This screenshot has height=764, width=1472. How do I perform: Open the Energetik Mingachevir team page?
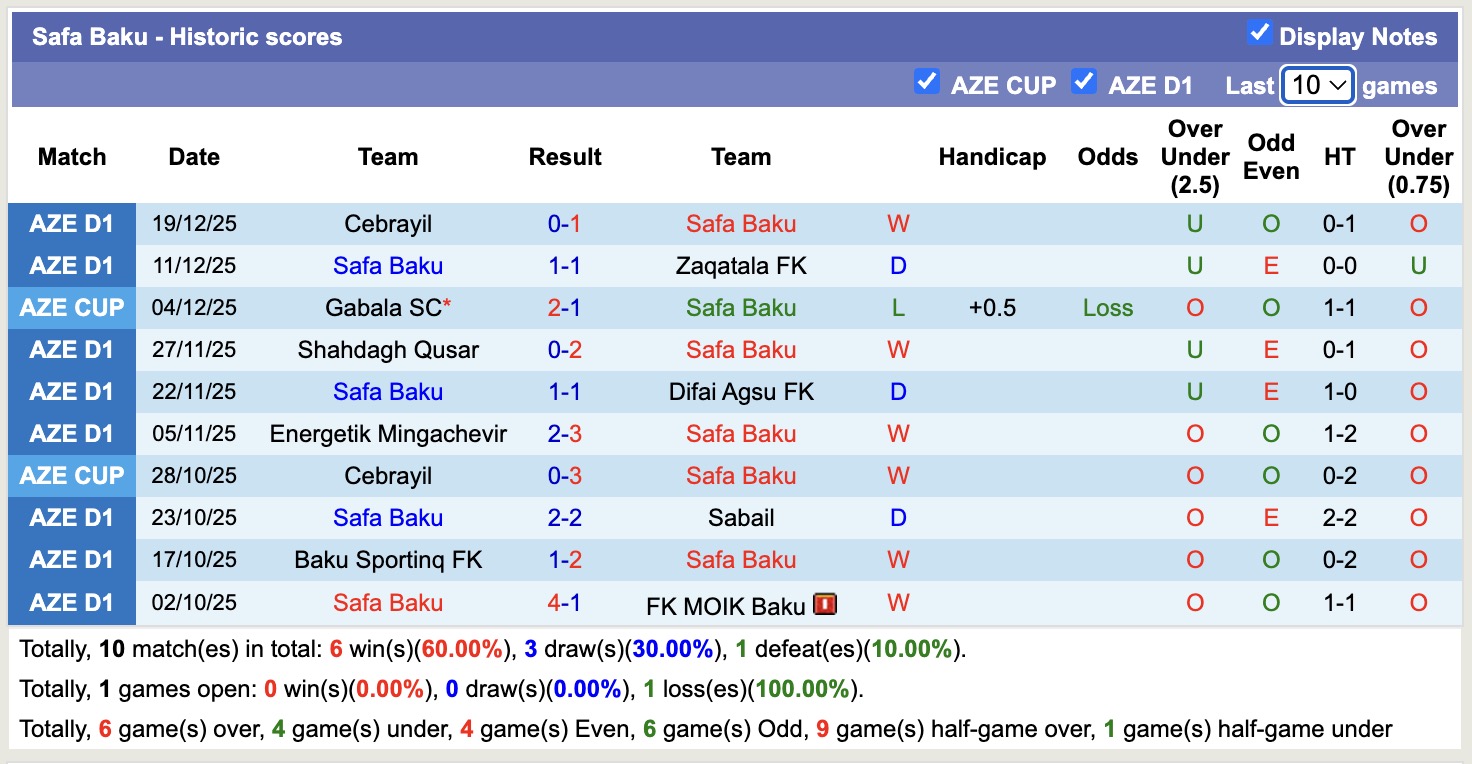[x=388, y=433]
